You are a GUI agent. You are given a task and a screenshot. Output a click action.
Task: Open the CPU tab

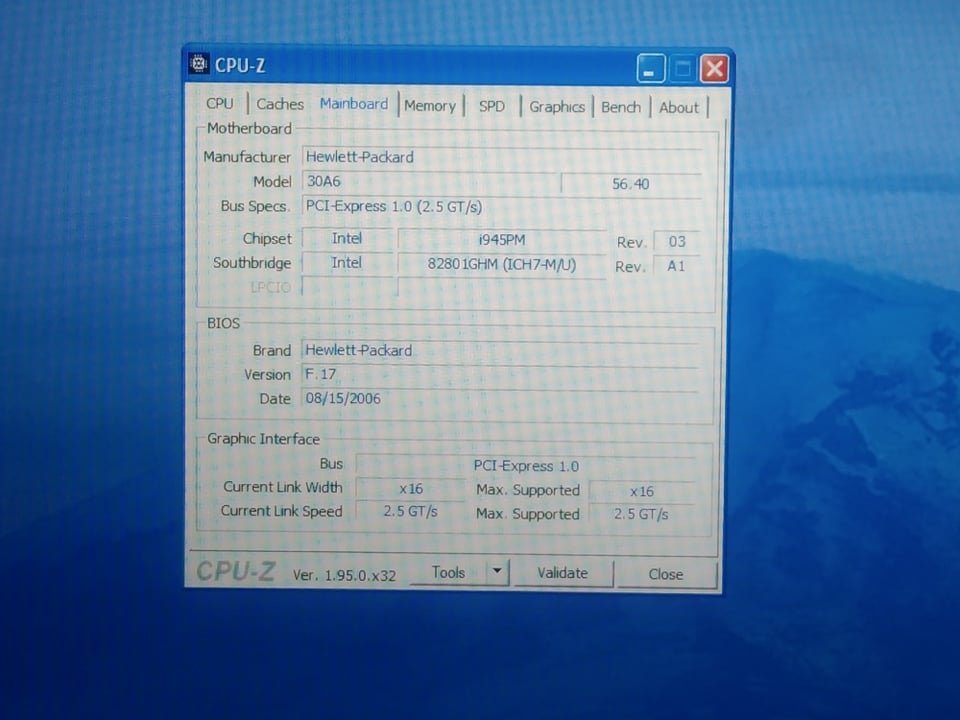pos(220,104)
